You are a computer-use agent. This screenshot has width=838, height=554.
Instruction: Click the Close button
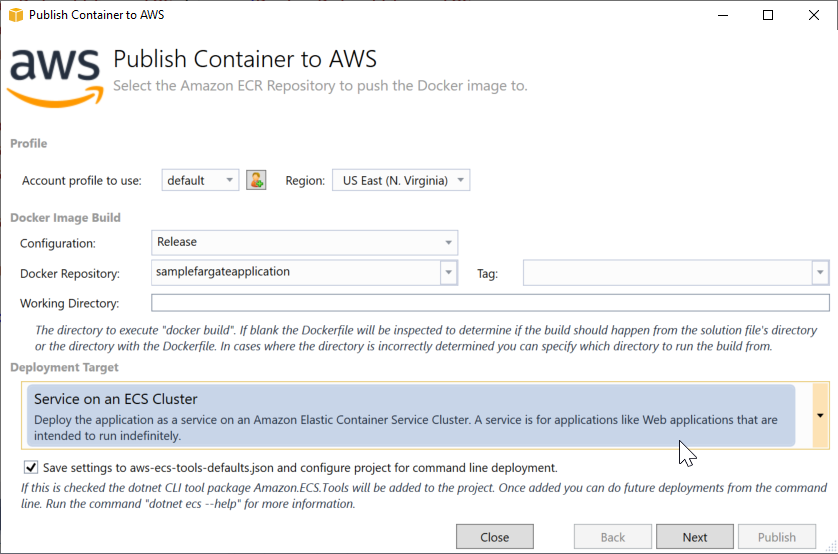[x=494, y=536]
